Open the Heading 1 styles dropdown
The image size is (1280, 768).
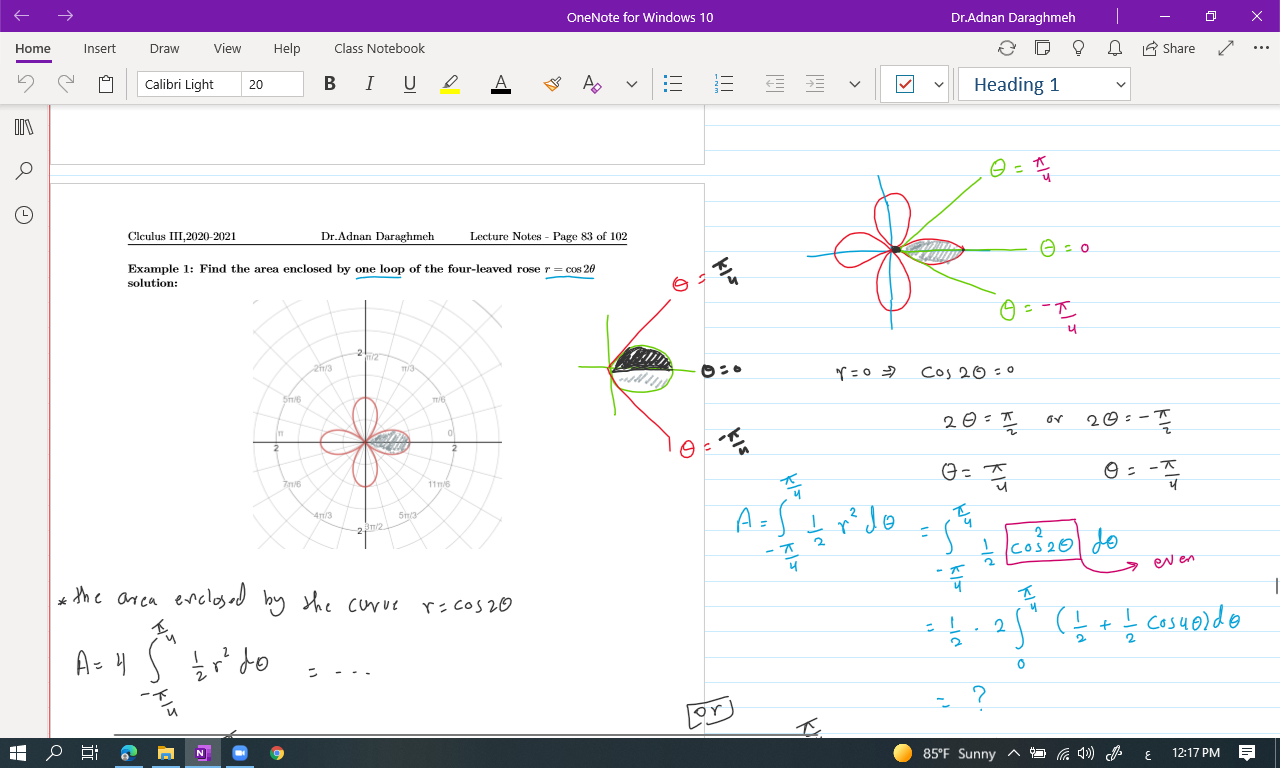(x=1044, y=85)
